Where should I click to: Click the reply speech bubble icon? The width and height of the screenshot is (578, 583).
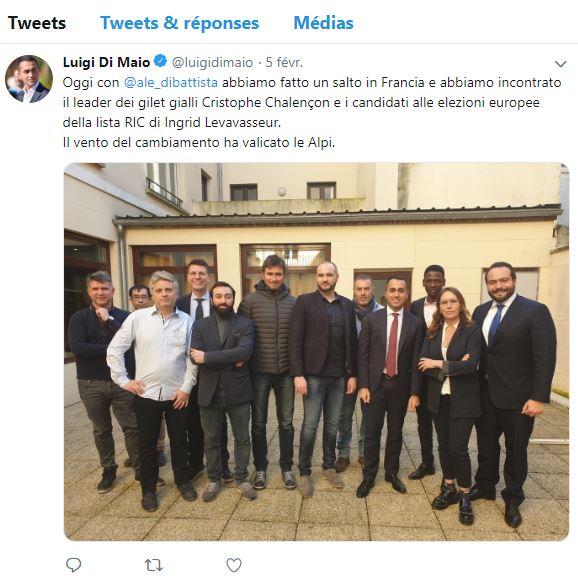click(x=74, y=565)
